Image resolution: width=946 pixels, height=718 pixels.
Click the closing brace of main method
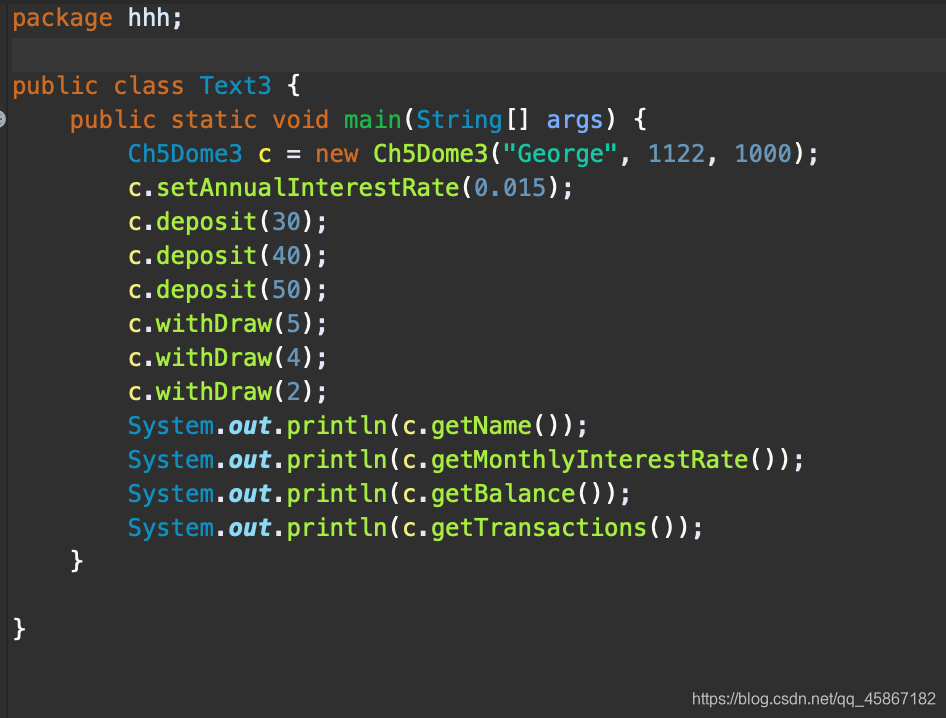point(77,561)
